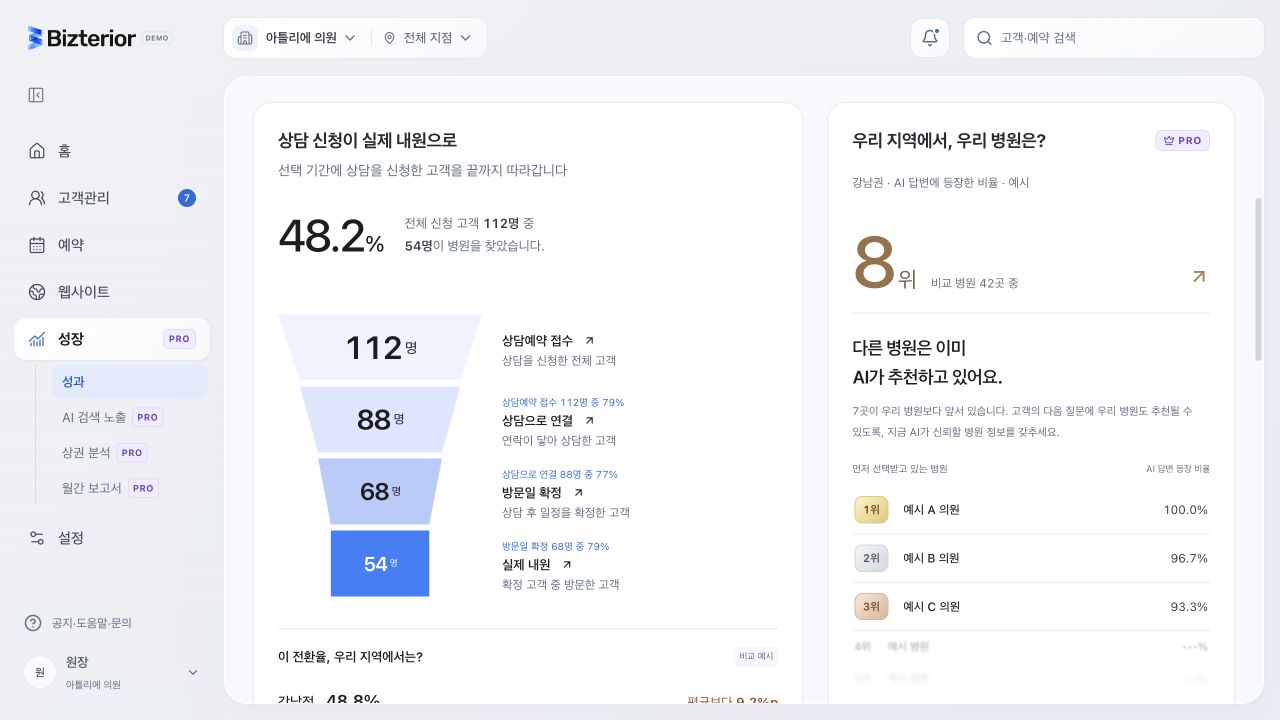Viewport: 1280px width, 720px height.
Task: Click the clinic building icon
Action: [245, 38]
